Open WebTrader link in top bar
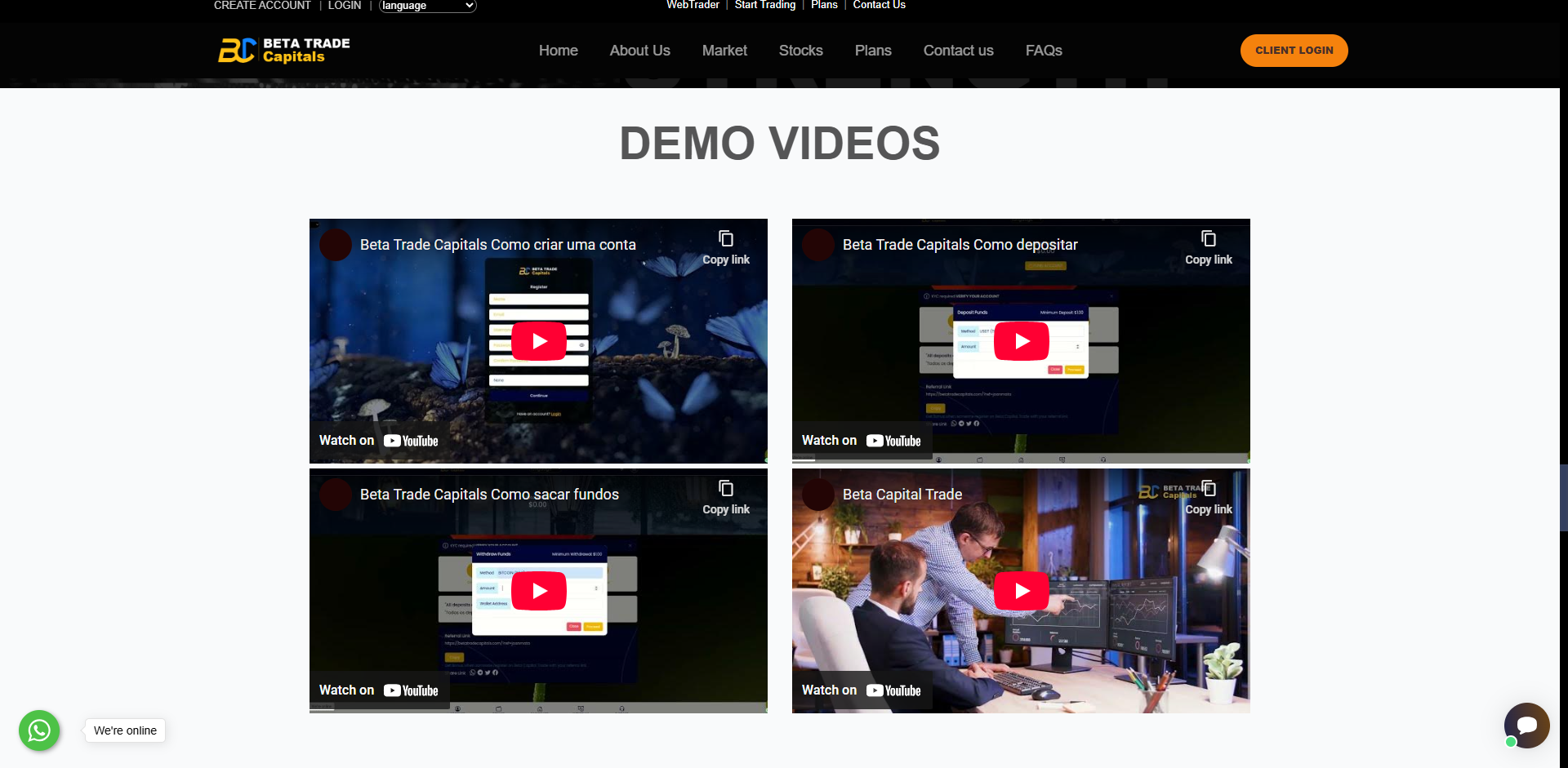The image size is (1568, 768). 693,5
